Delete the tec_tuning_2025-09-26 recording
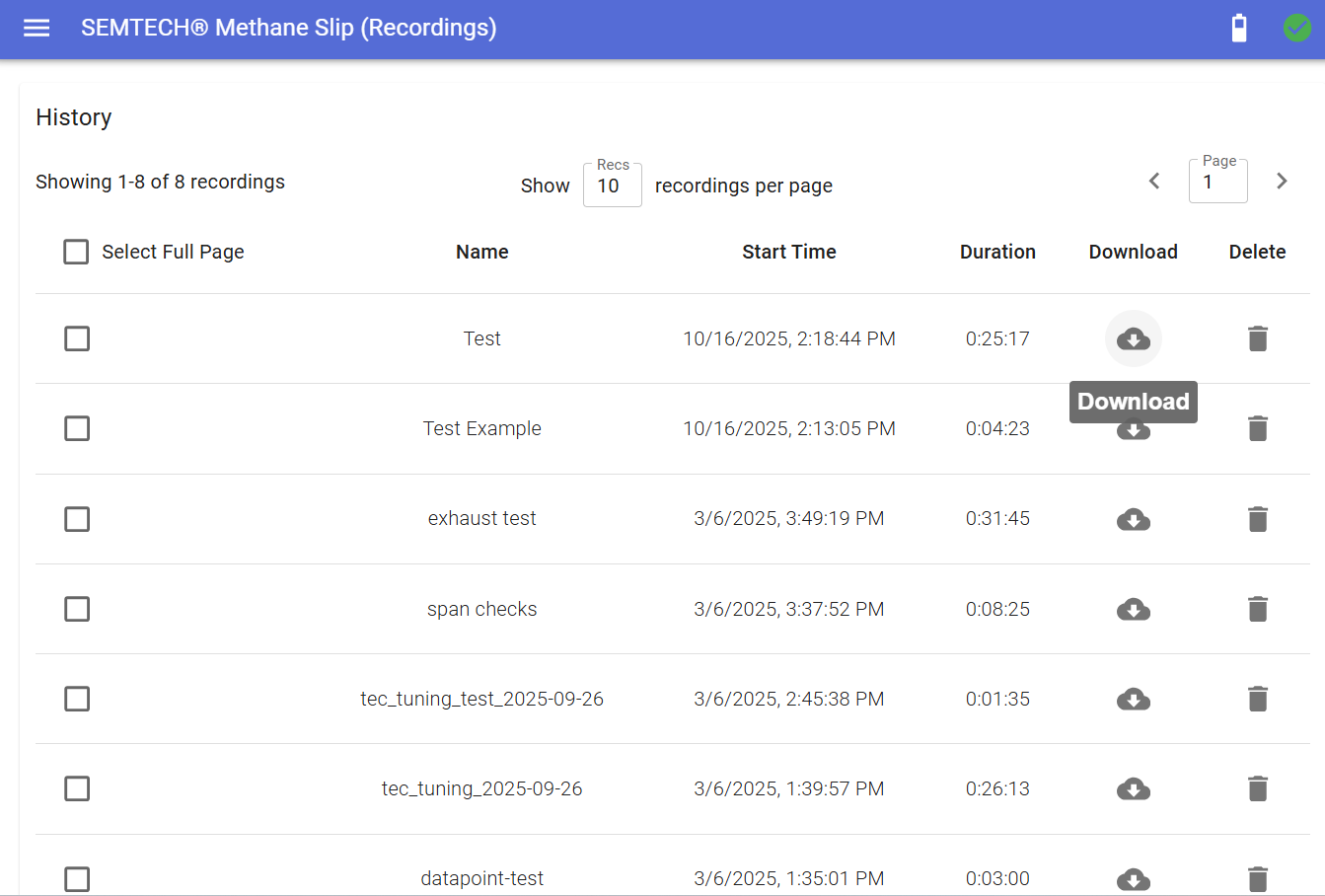 click(1257, 788)
